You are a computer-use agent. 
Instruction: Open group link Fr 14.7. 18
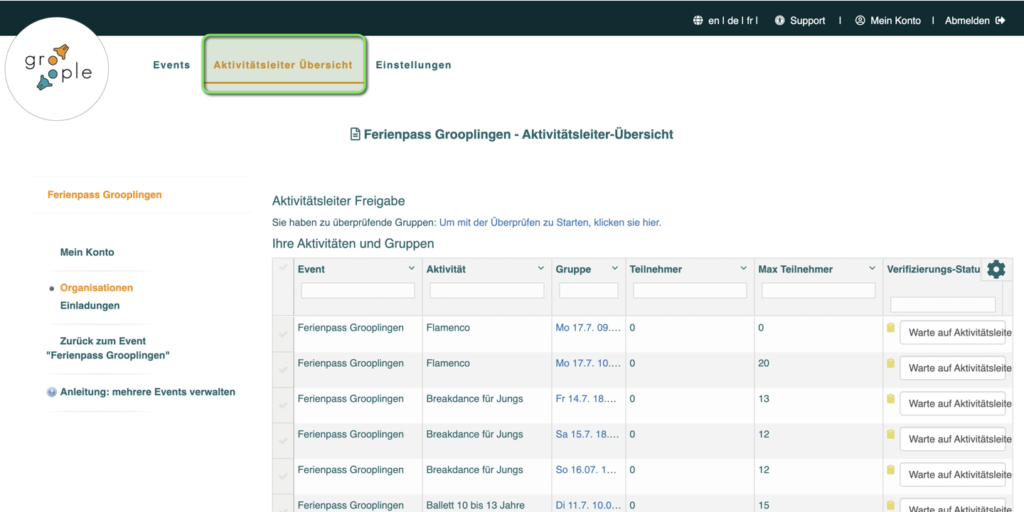pos(588,398)
